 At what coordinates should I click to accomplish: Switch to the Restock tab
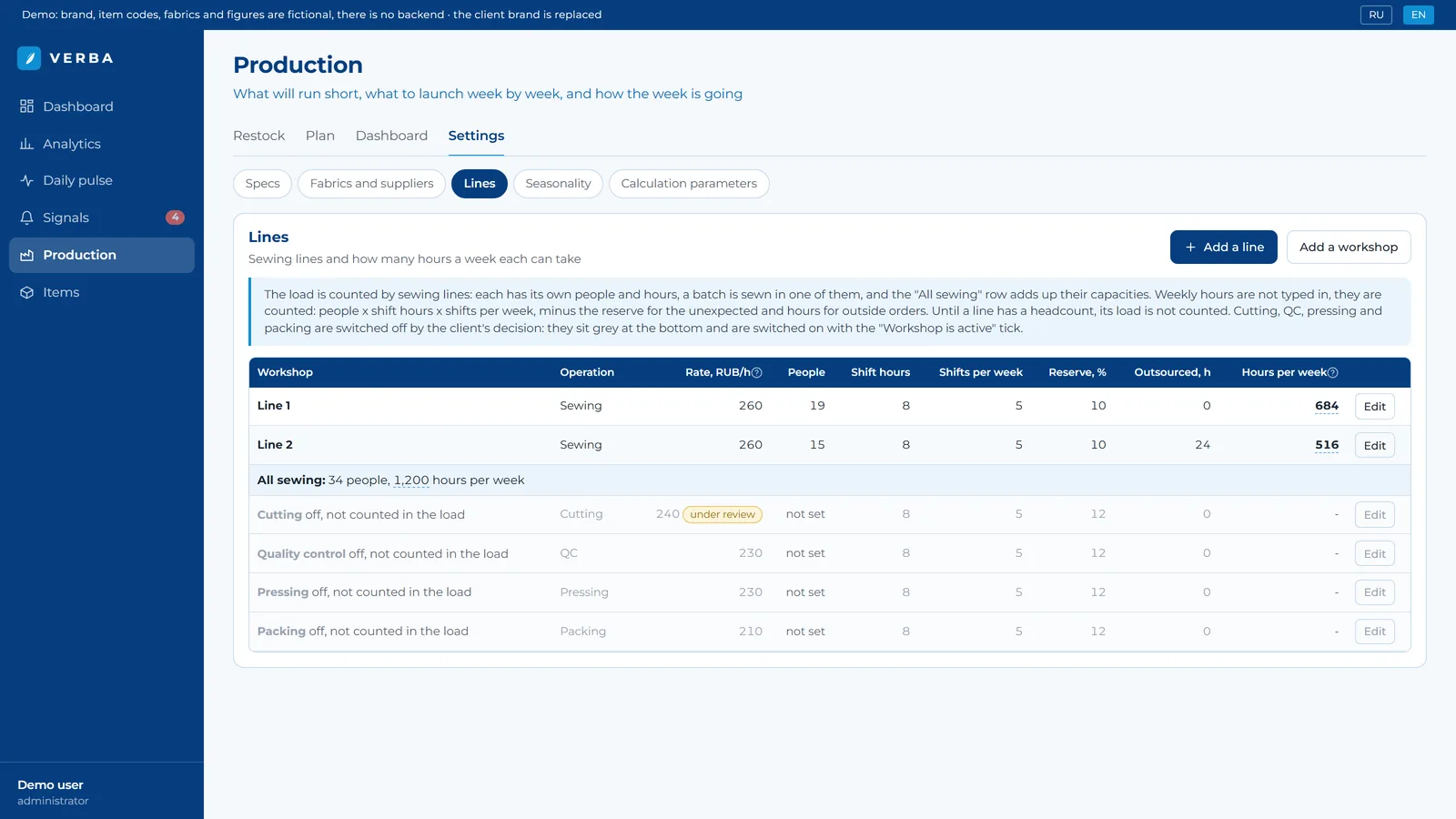[x=259, y=136]
